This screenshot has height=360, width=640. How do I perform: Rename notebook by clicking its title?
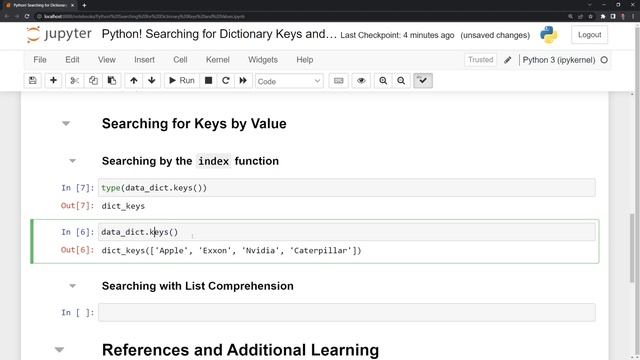click(219, 34)
